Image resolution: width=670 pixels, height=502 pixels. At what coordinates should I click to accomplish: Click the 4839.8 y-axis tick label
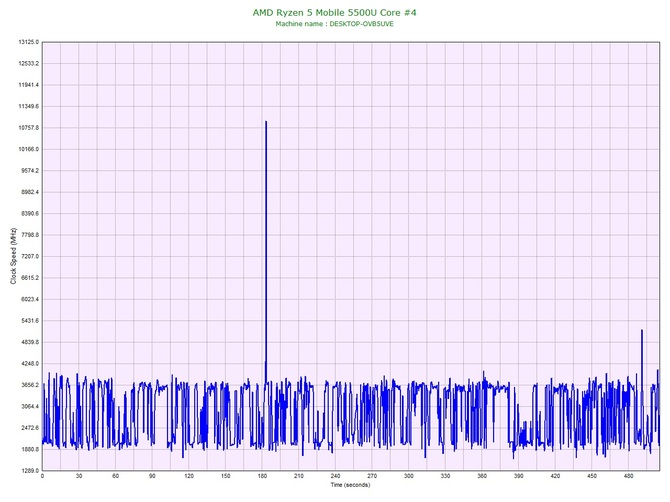tap(29, 342)
